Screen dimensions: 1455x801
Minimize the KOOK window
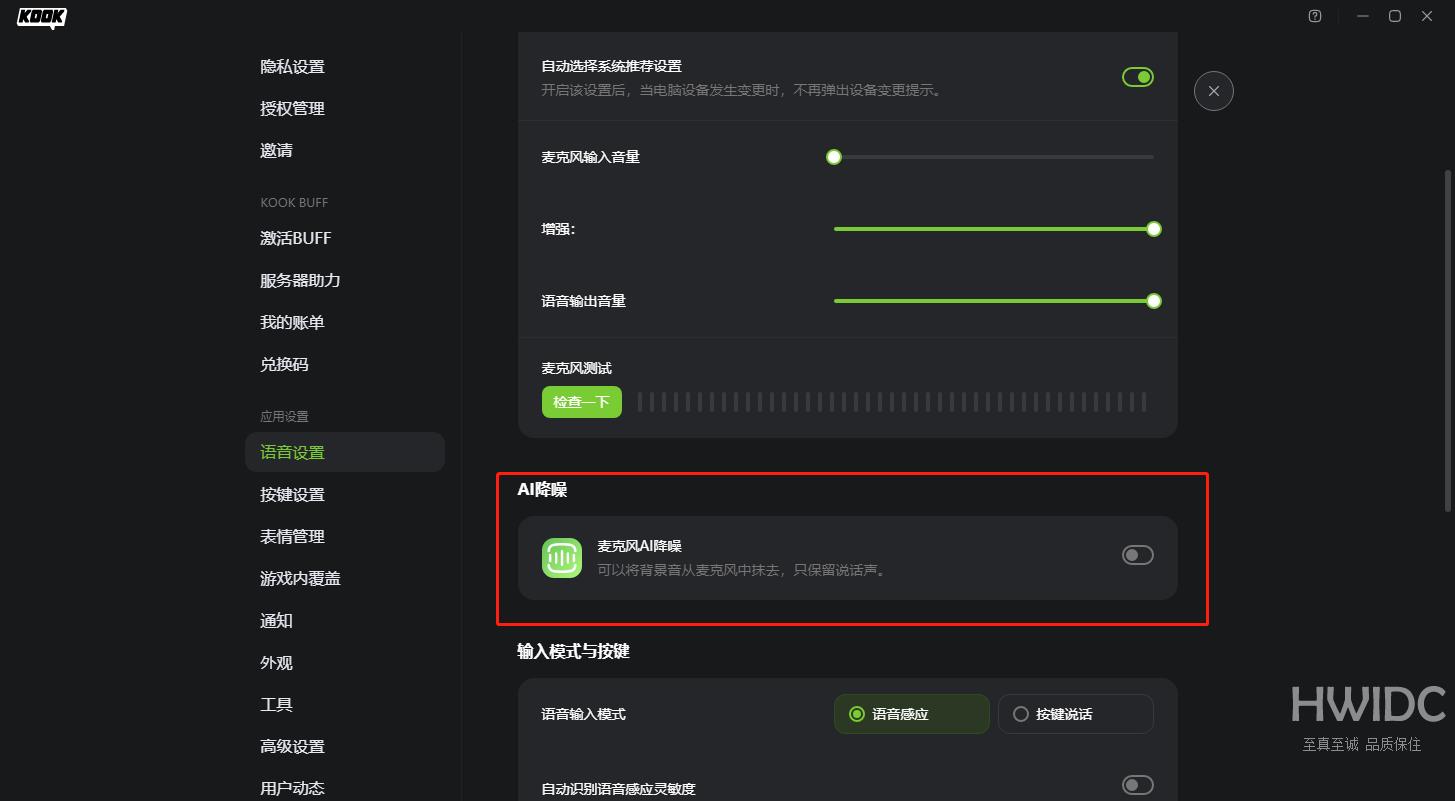(1363, 16)
